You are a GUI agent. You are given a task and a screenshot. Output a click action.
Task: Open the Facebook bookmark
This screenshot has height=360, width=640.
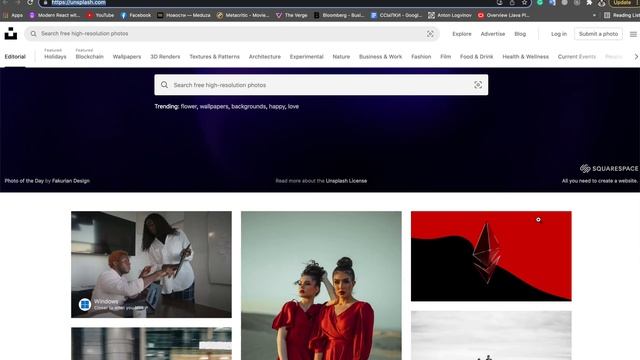(x=136, y=15)
